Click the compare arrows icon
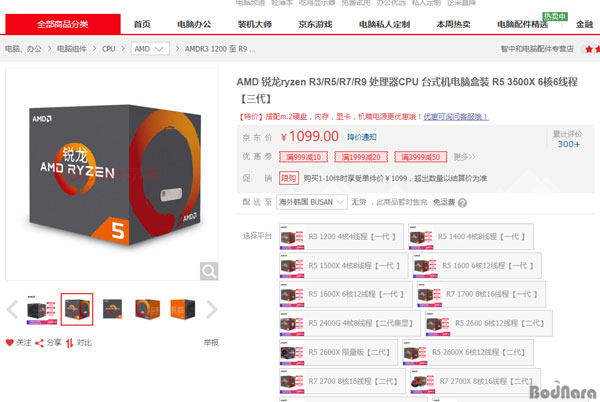 coord(69,343)
